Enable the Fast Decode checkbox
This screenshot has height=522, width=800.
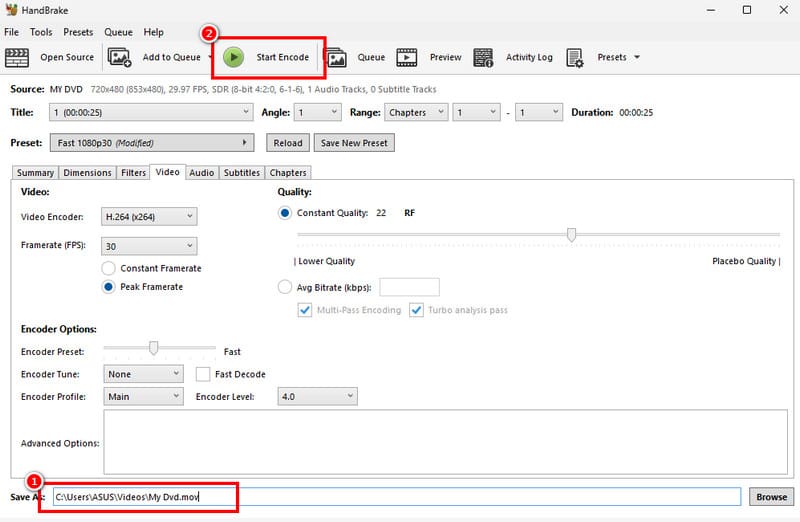click(203, 374)
